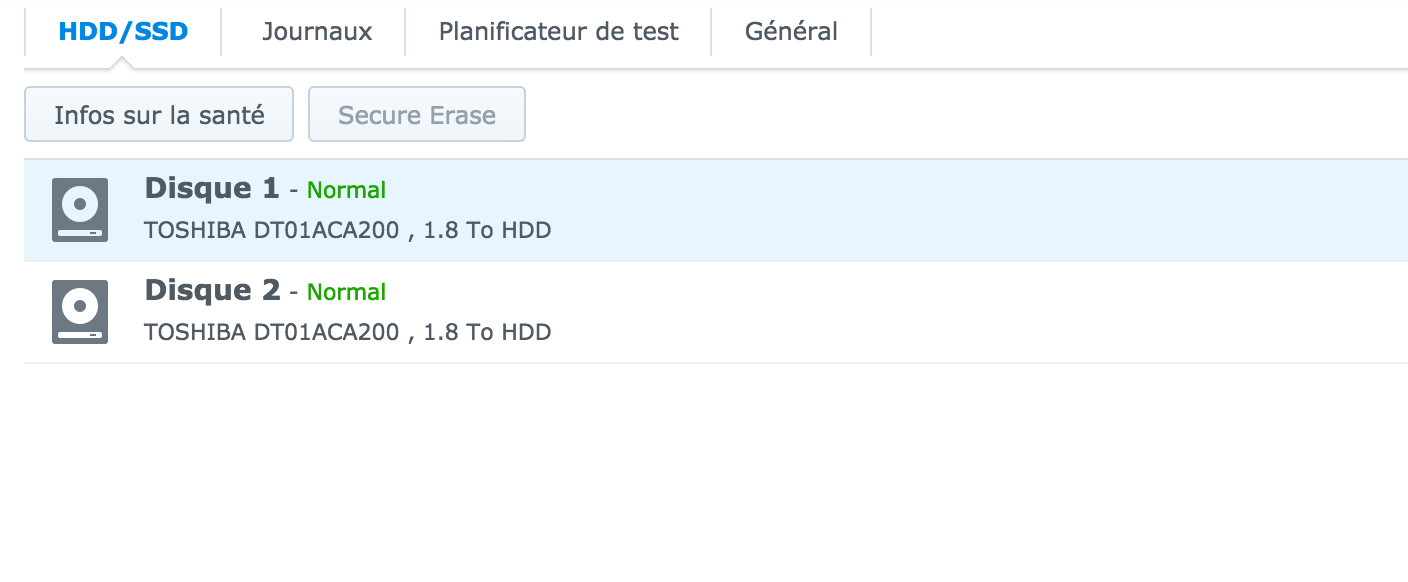Click the Normal status of Disque 2
The height and width of the screenshot is (582, 1408).
(346, 292)
